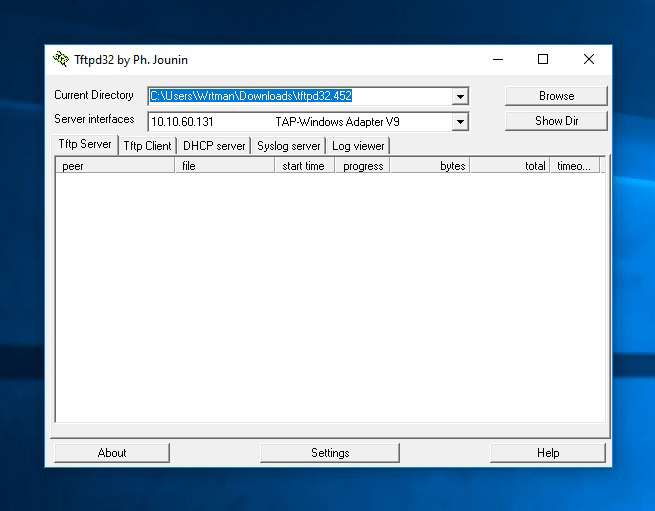Click the Tftpd32 app icon in title bar
Viewport: 655px width, 511px height.
pyautogui.click(x=61, y=59)
